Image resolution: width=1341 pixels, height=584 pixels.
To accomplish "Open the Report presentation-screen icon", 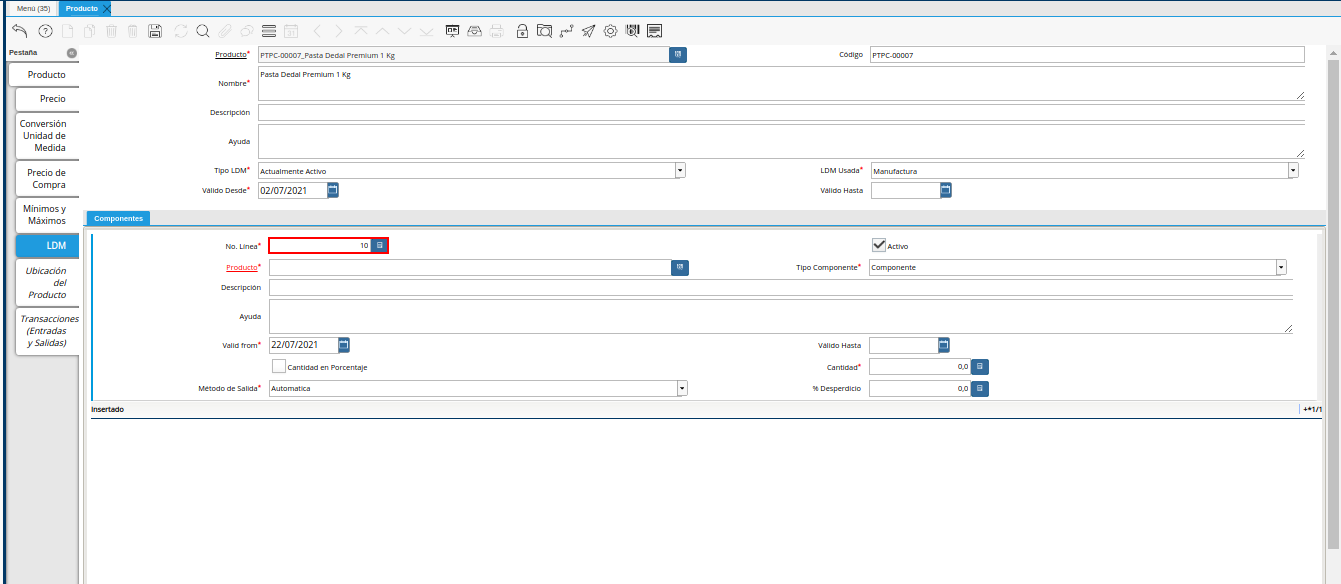I will click(453, 31).
